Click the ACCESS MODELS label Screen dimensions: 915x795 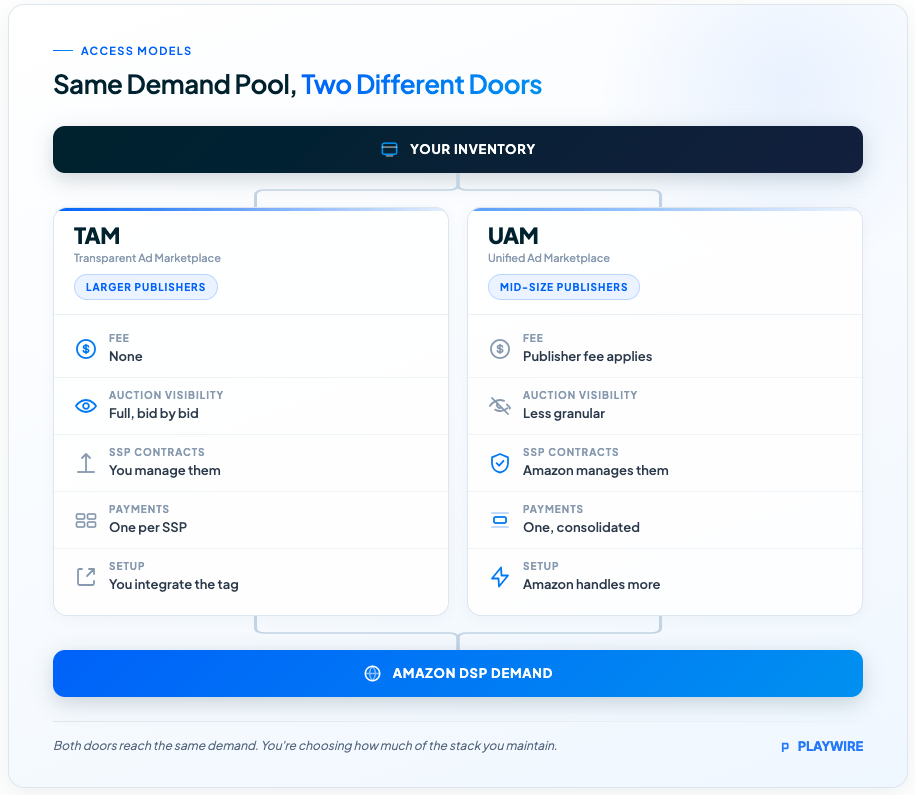136,51
